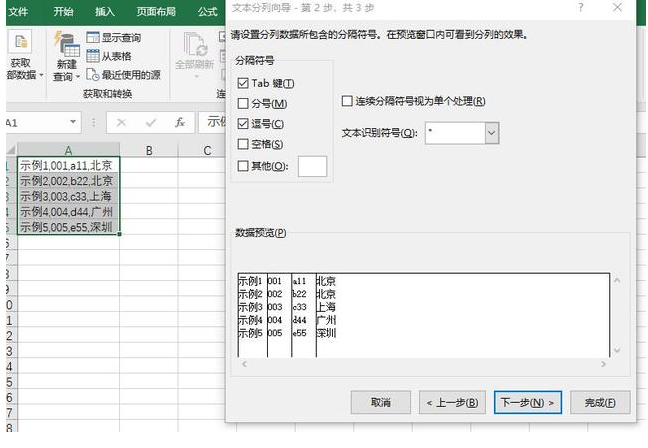648x448 pixels.
Task: Close the 文本分列向导 dialog
Action: (x=617, y=7)
